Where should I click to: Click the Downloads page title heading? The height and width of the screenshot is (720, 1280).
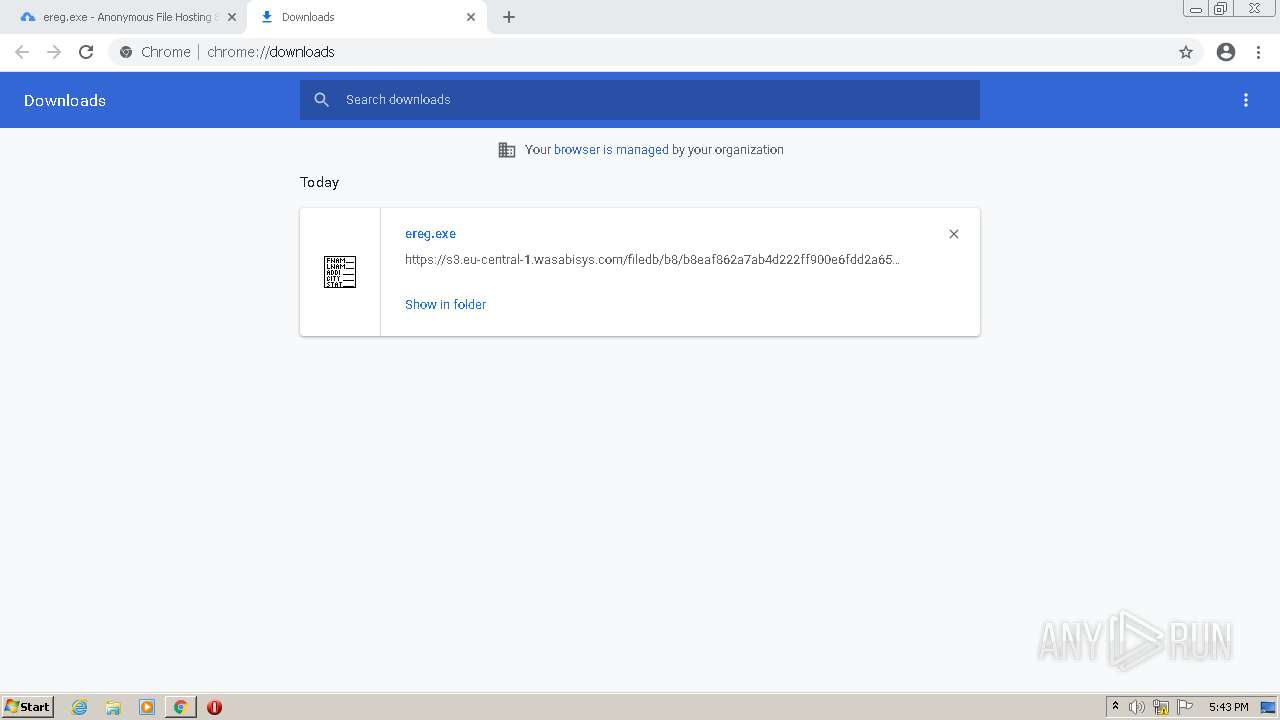[x=65, y=100]
